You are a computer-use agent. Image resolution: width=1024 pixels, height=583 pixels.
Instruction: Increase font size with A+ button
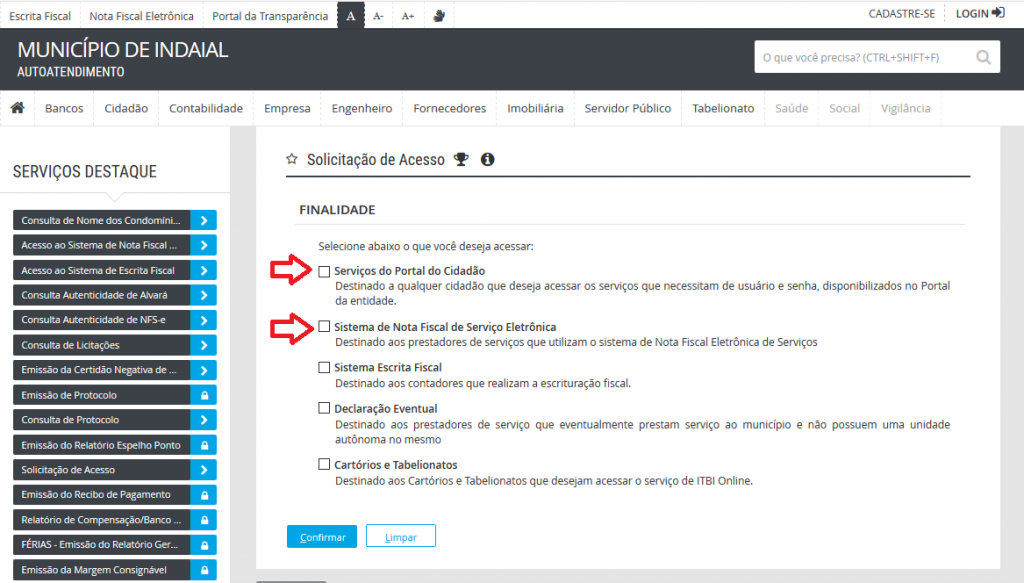[408, 16]
